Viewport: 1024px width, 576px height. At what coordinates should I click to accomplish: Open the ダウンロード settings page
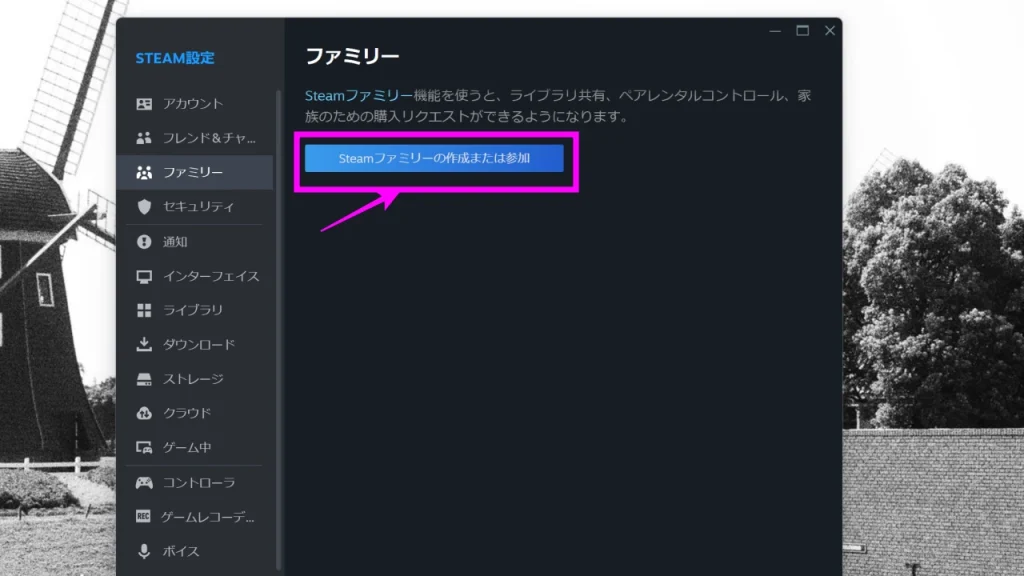(x=195, y=344)
